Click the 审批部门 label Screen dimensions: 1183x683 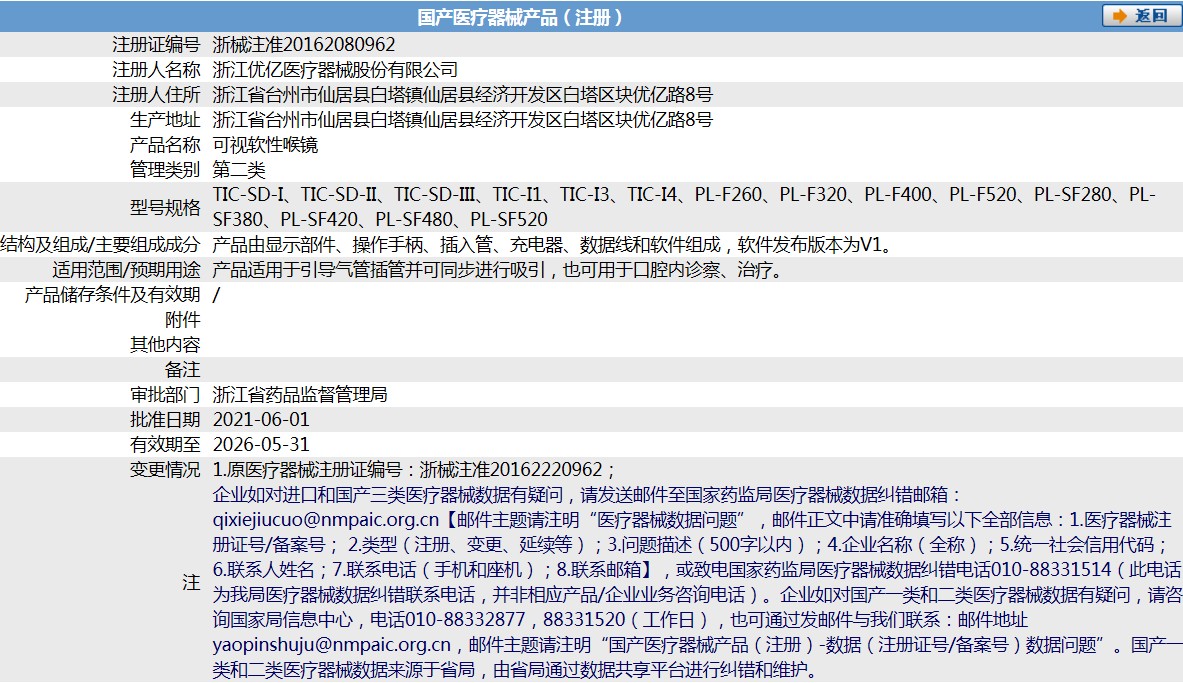coord(165,394)
